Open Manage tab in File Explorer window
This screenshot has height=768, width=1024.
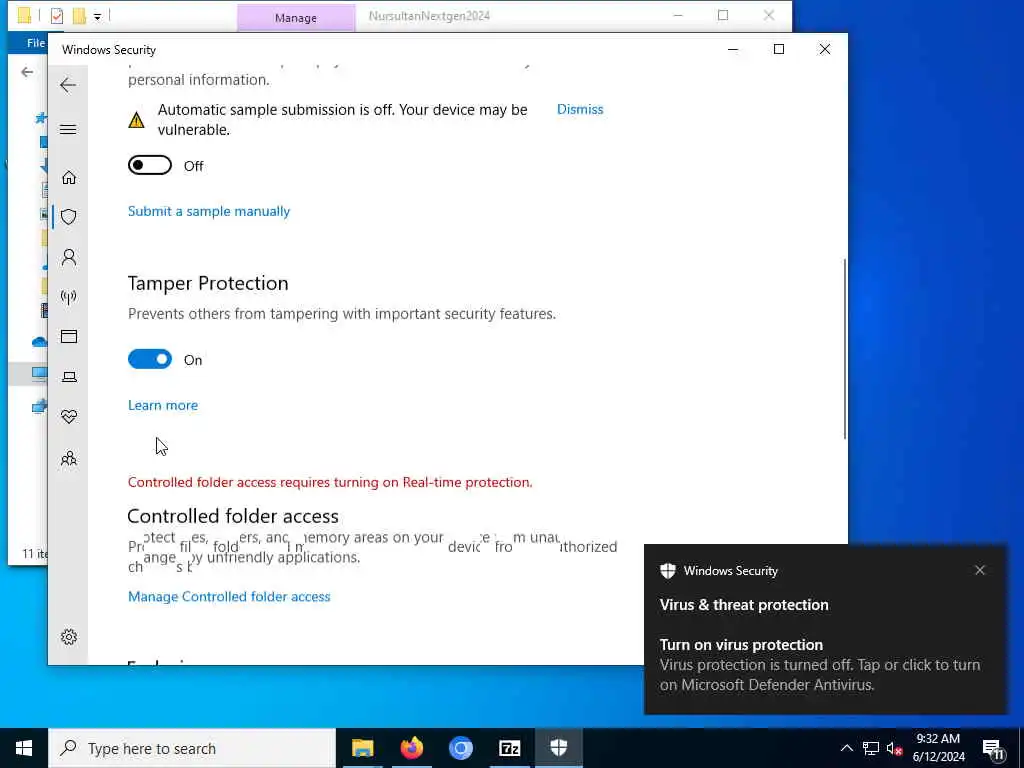[296, 18]
